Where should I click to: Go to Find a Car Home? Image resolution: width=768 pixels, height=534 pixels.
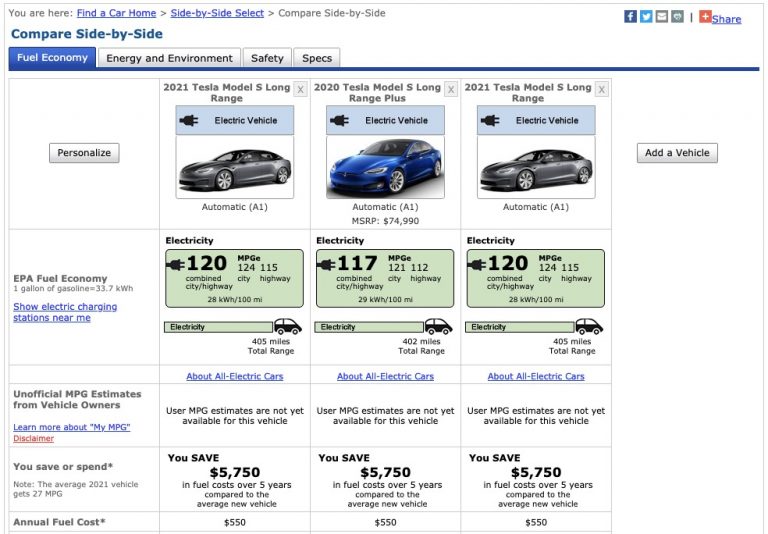tap(117, 13)
